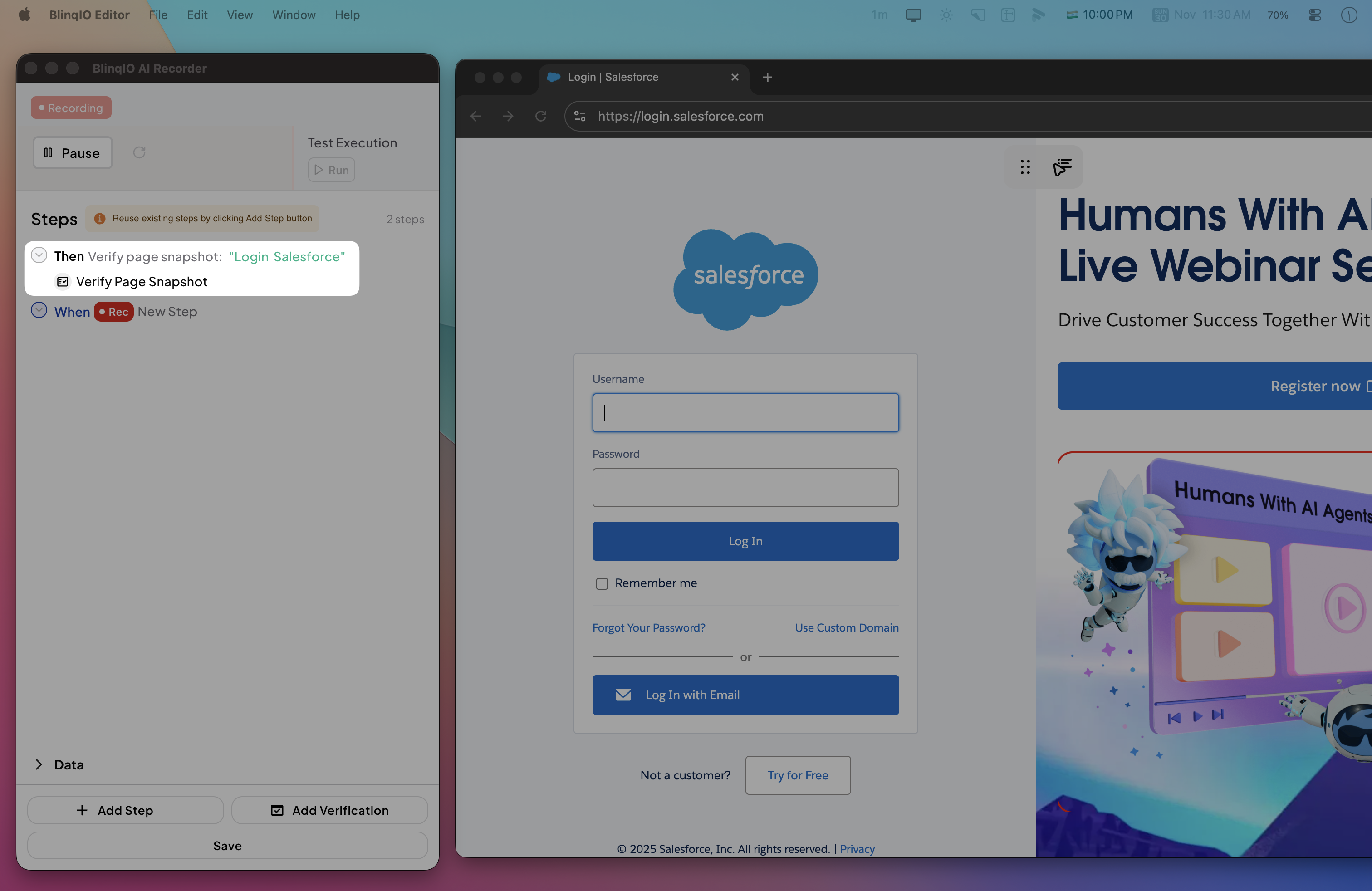
Task: Check the Remember me checkbox
Action: tap(602, 584)
